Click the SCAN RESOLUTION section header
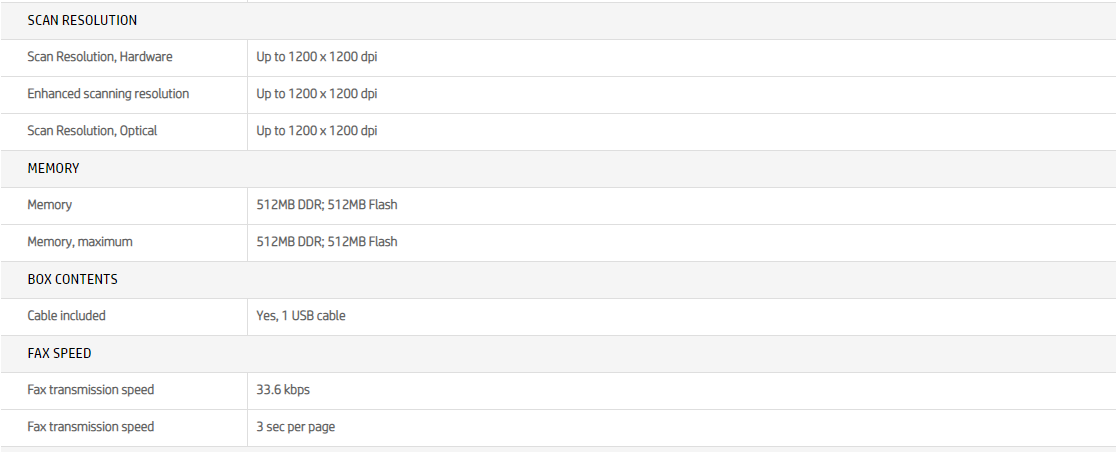Screen dimensions: 1116x452 pyautogui.click(x=82, y=20)
